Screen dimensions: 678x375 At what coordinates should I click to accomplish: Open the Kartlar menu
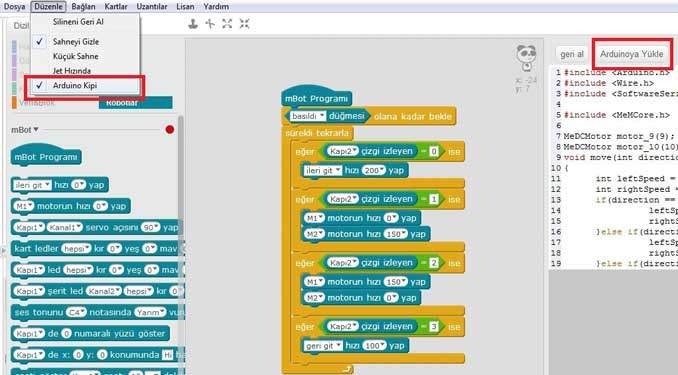(116, 6)
